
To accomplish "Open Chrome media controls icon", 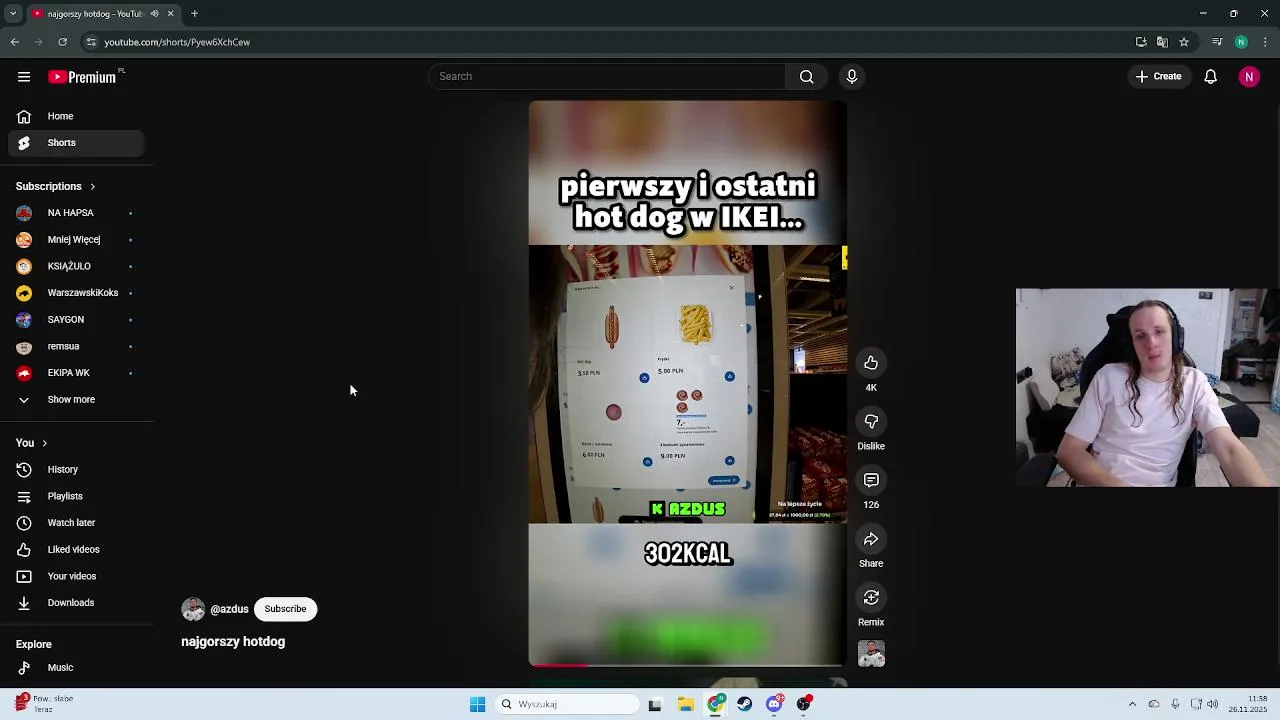I will [1217, 42].
